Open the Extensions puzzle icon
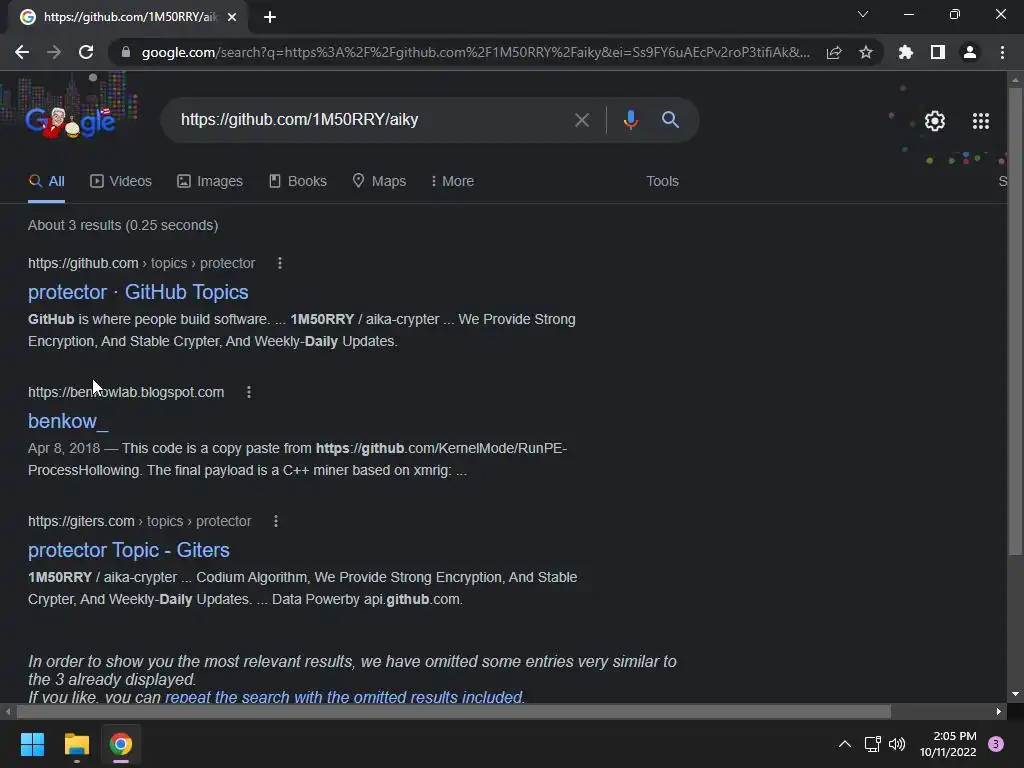The image size is (1024, 768). click(906, 52)
